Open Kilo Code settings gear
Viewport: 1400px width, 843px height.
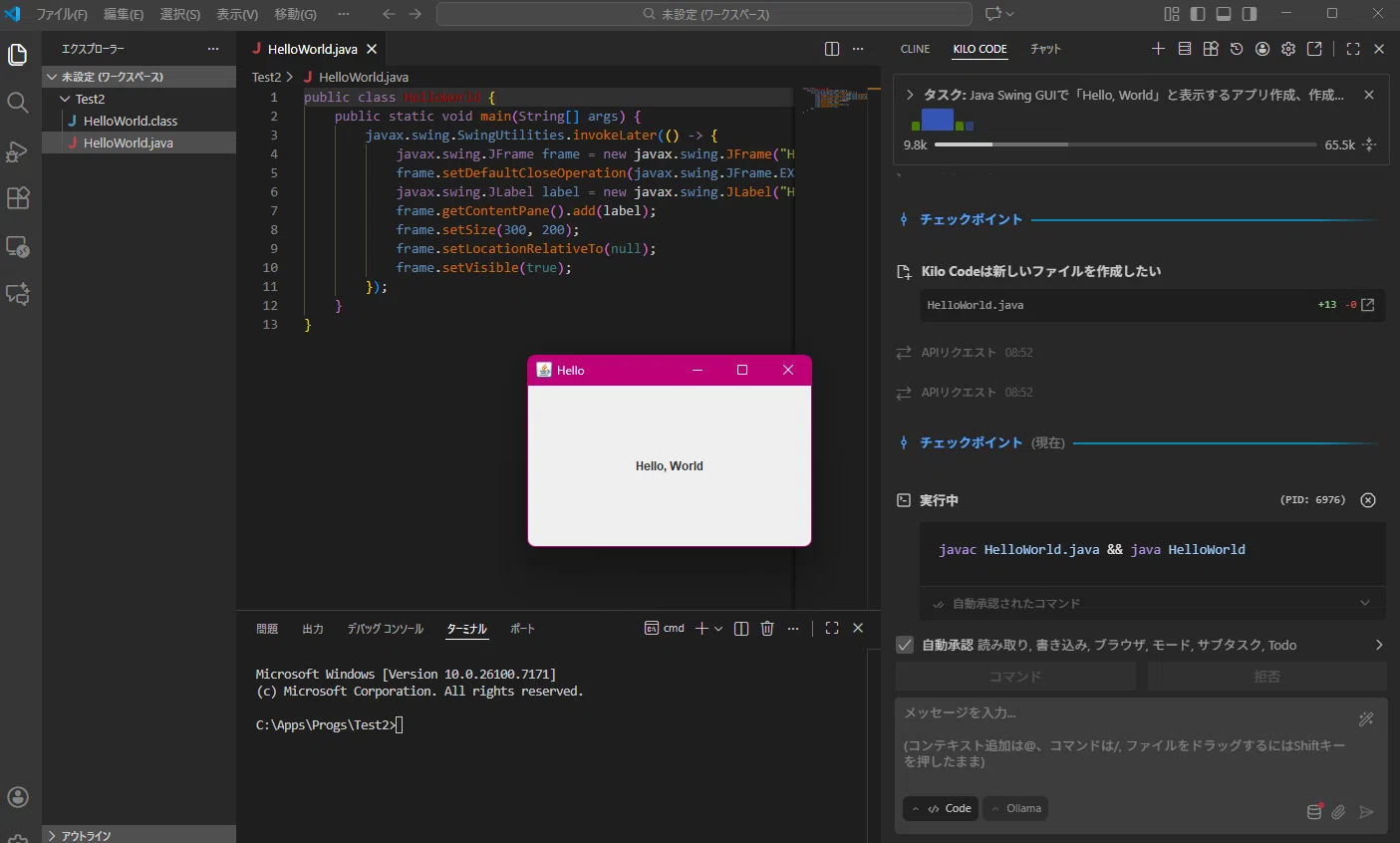pos(1288,49)
